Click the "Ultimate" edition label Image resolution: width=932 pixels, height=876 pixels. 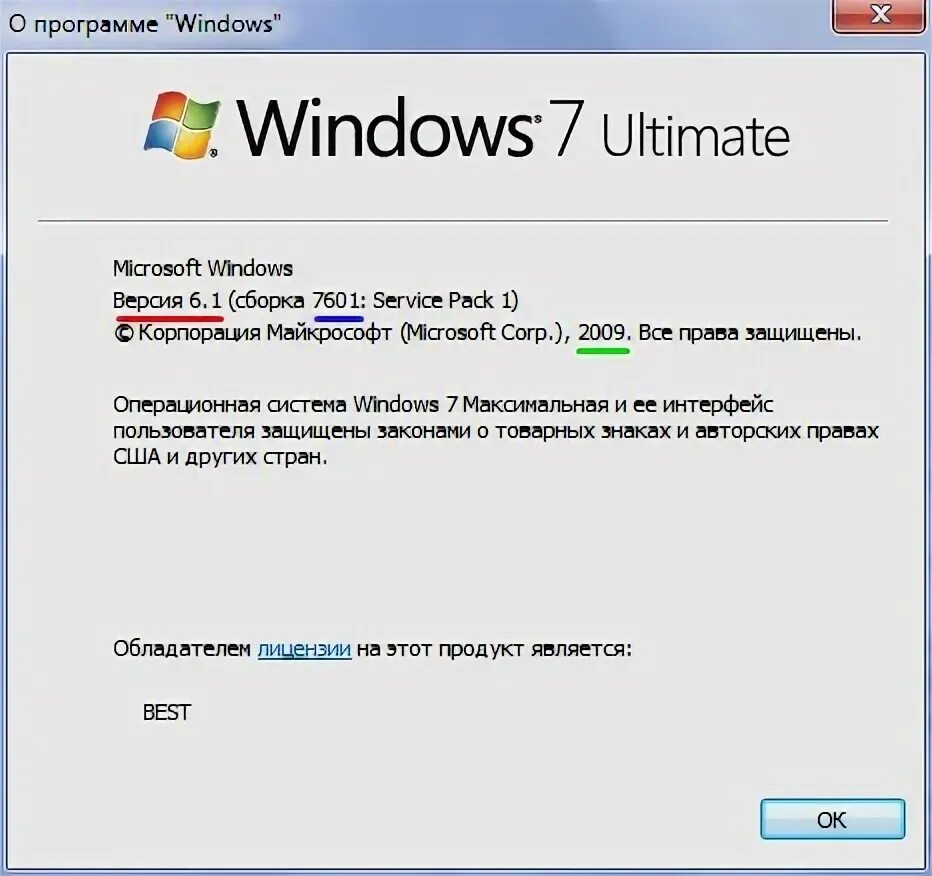(x=695, y=135)
